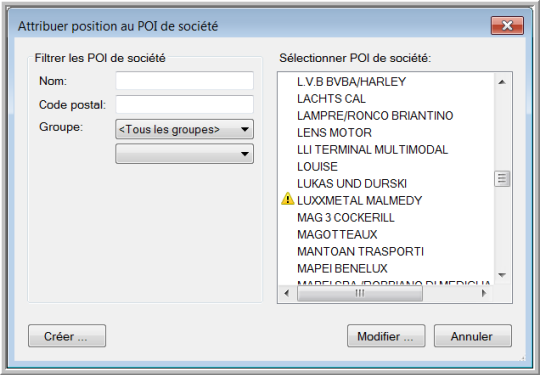Click the list's scroll down arrow
This screenshot has height=375, width=540.
click(502, 275)
